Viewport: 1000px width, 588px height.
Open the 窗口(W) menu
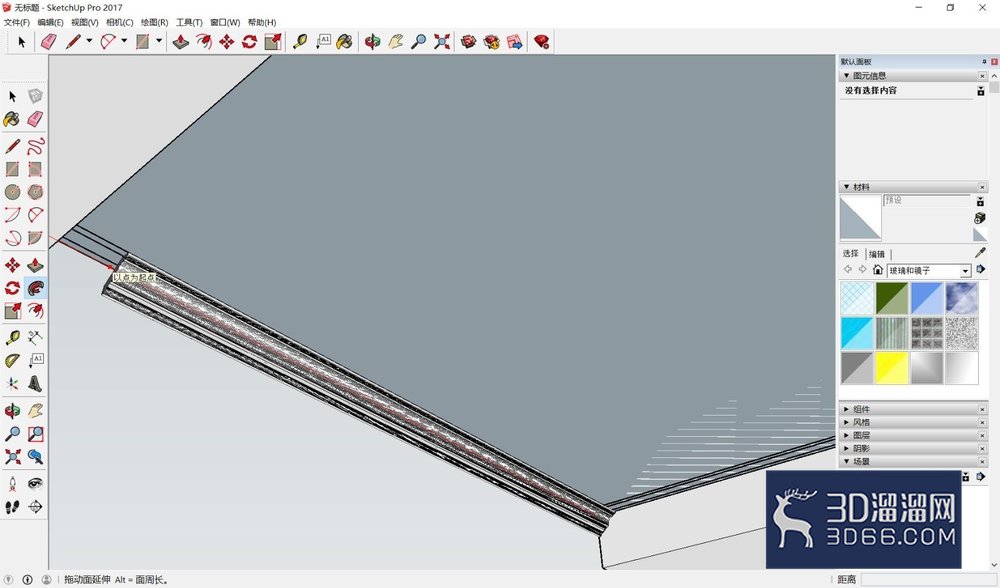[225, 22]
